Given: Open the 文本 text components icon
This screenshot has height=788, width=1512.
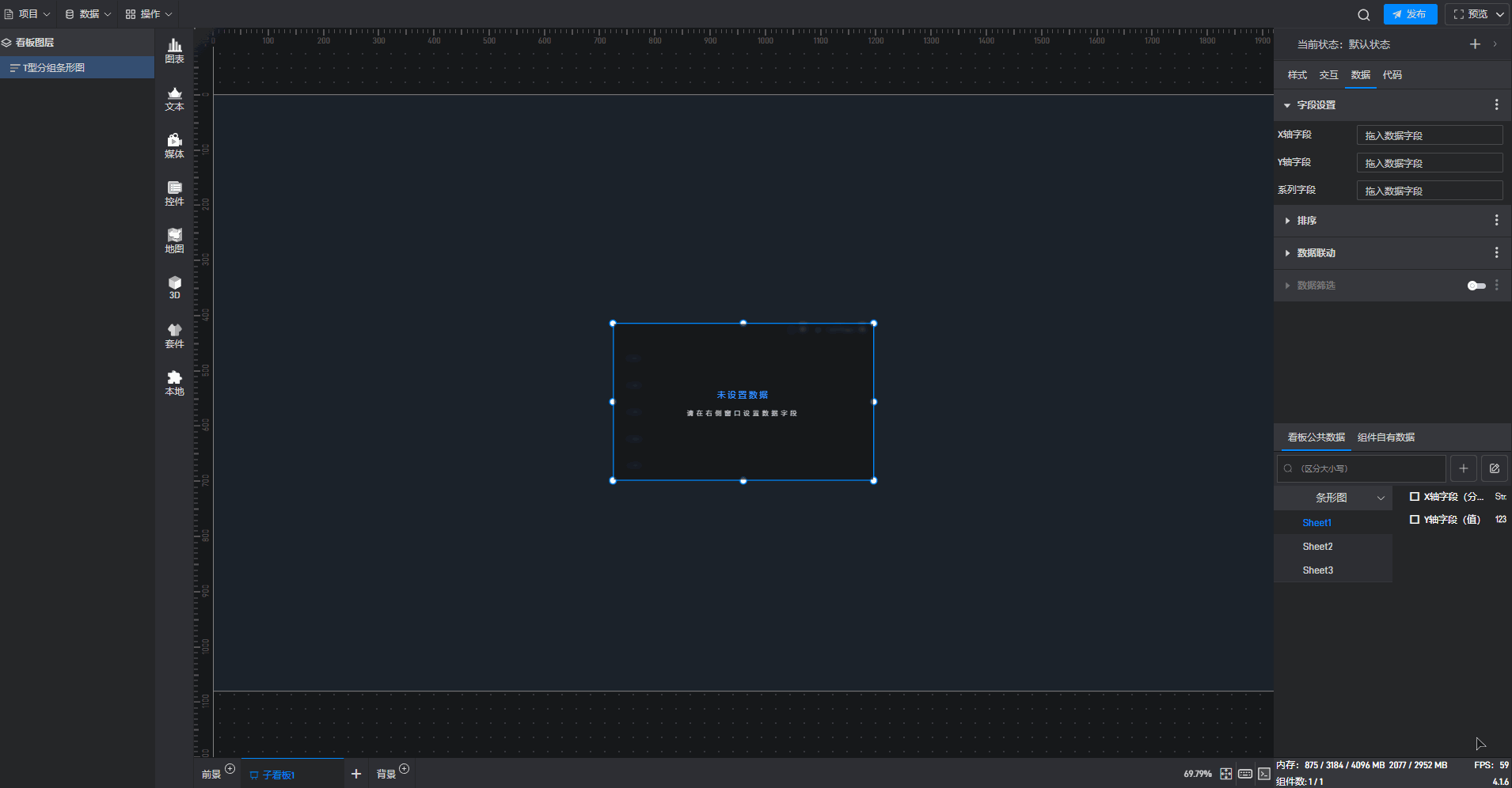Looking at the screenshot, I should coord(174,98).
